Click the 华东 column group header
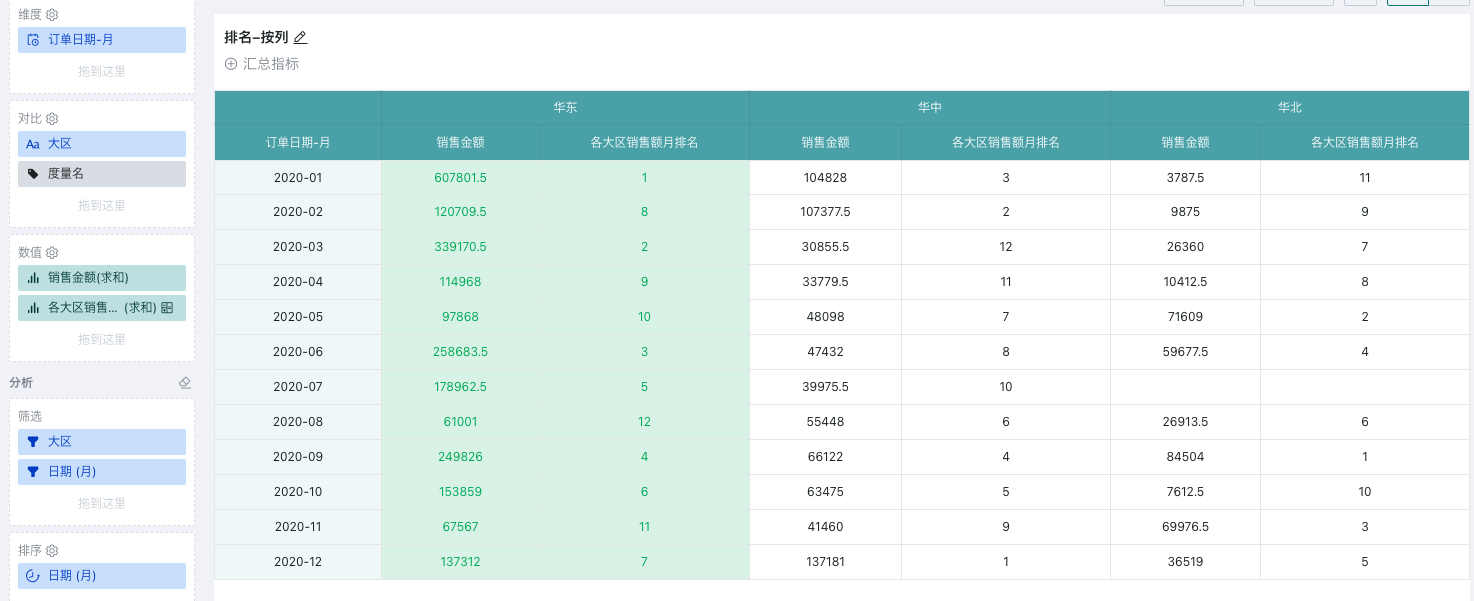The image size is (1474, 601). [x=565, y=108]
